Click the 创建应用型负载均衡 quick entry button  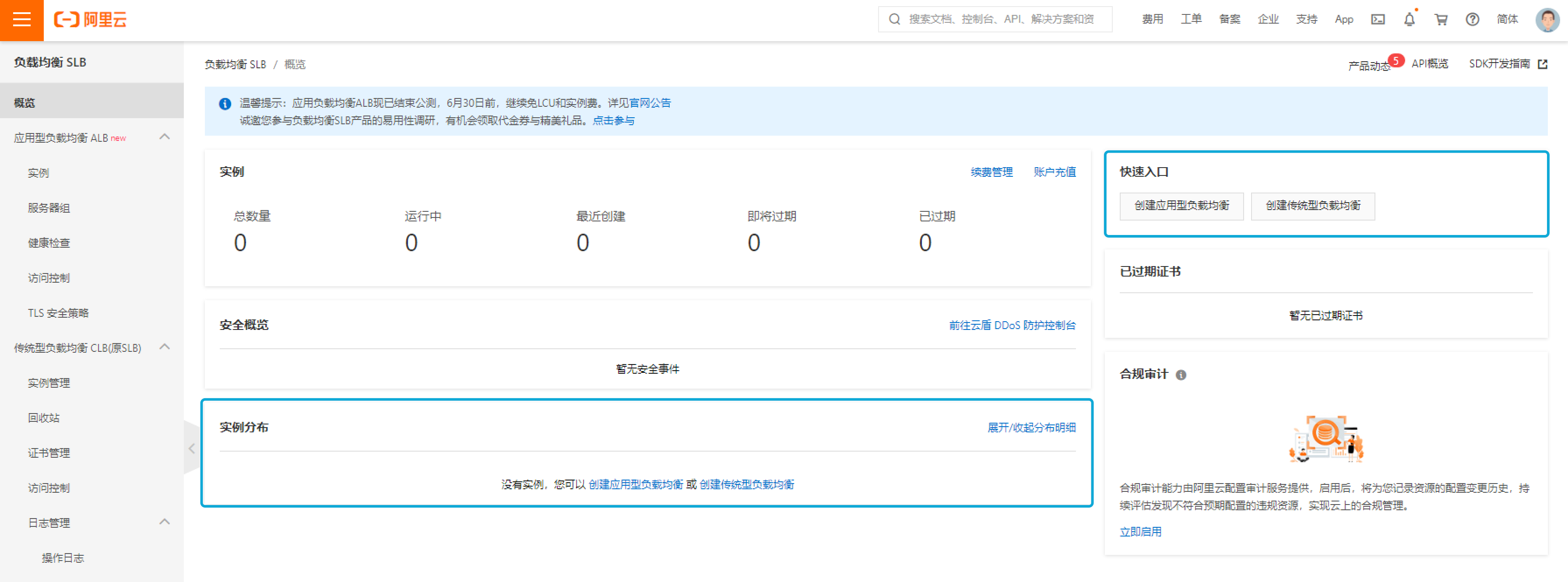click(1181, 206)
